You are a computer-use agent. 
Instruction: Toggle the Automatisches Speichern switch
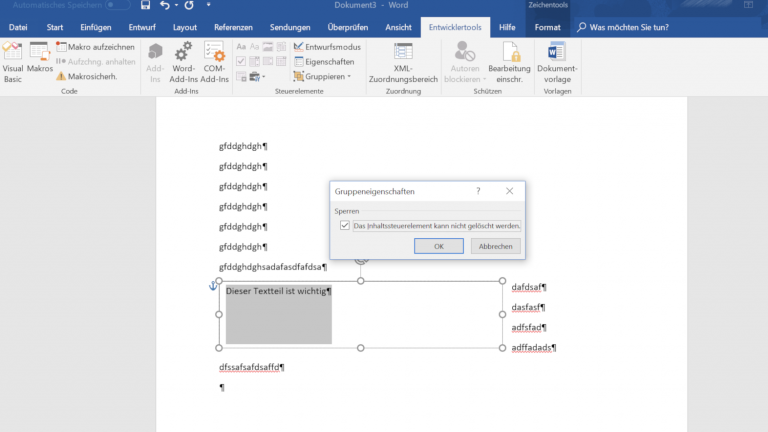point(116,6)
